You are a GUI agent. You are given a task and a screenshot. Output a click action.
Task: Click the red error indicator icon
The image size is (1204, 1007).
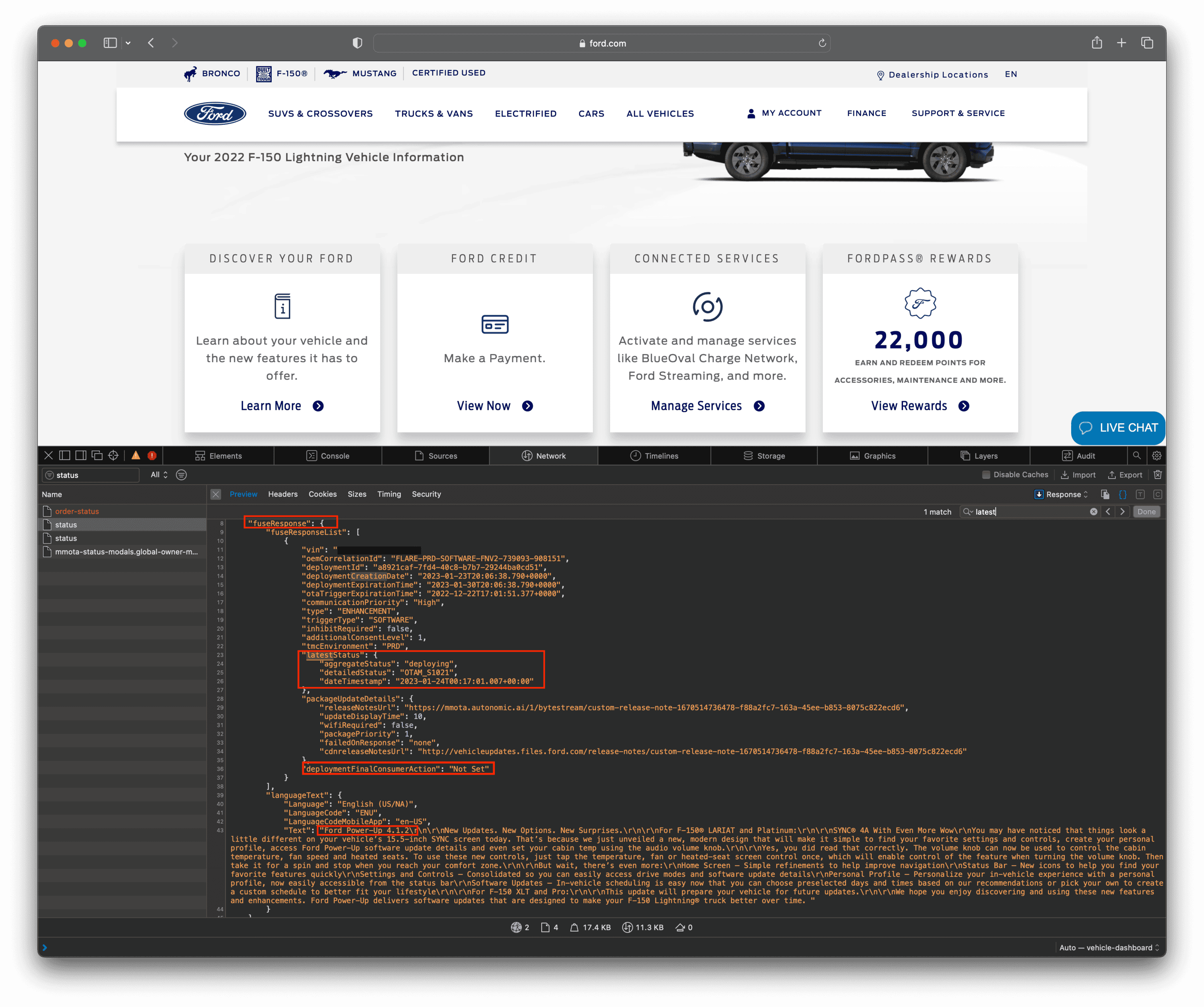[152, 455]
